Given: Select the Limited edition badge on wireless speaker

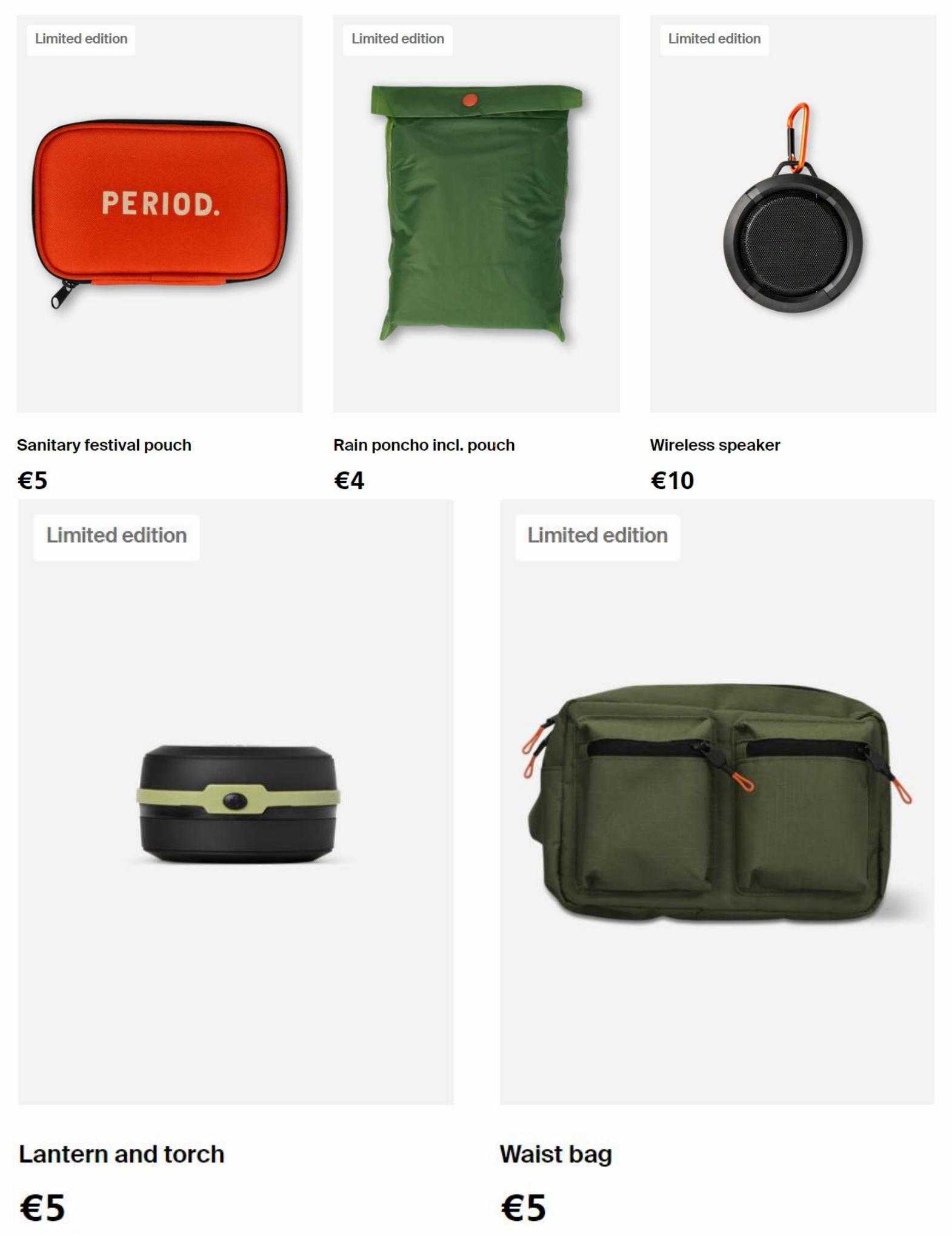Looking at the screenshot, I should 714,39.
